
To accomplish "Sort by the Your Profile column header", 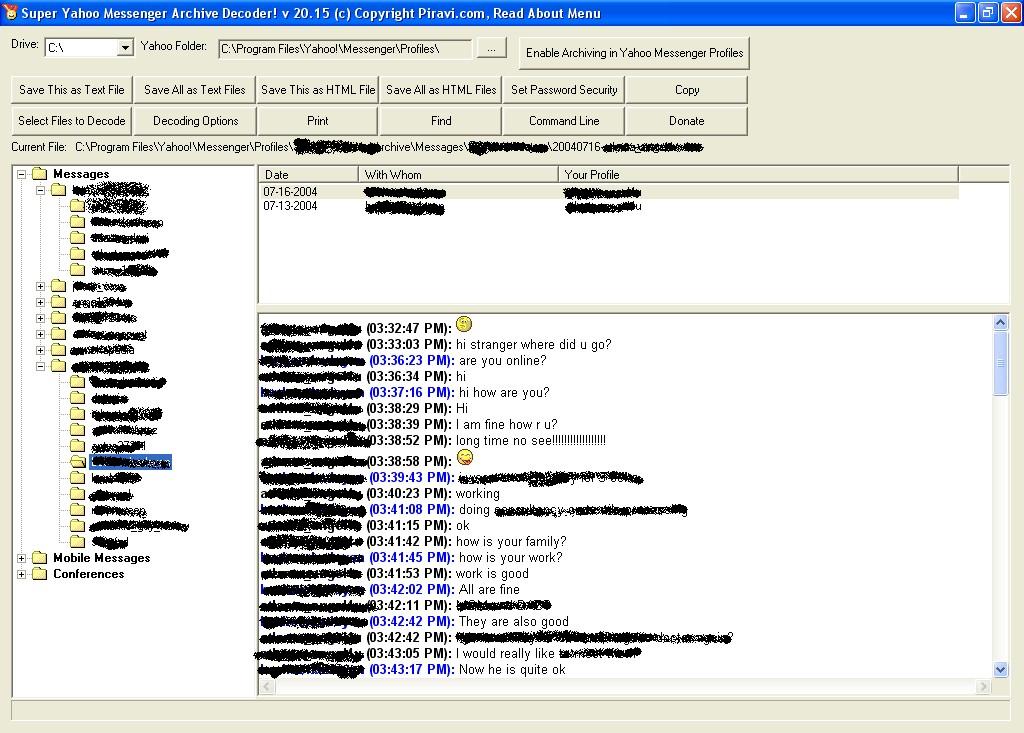I will coord(758,174).
